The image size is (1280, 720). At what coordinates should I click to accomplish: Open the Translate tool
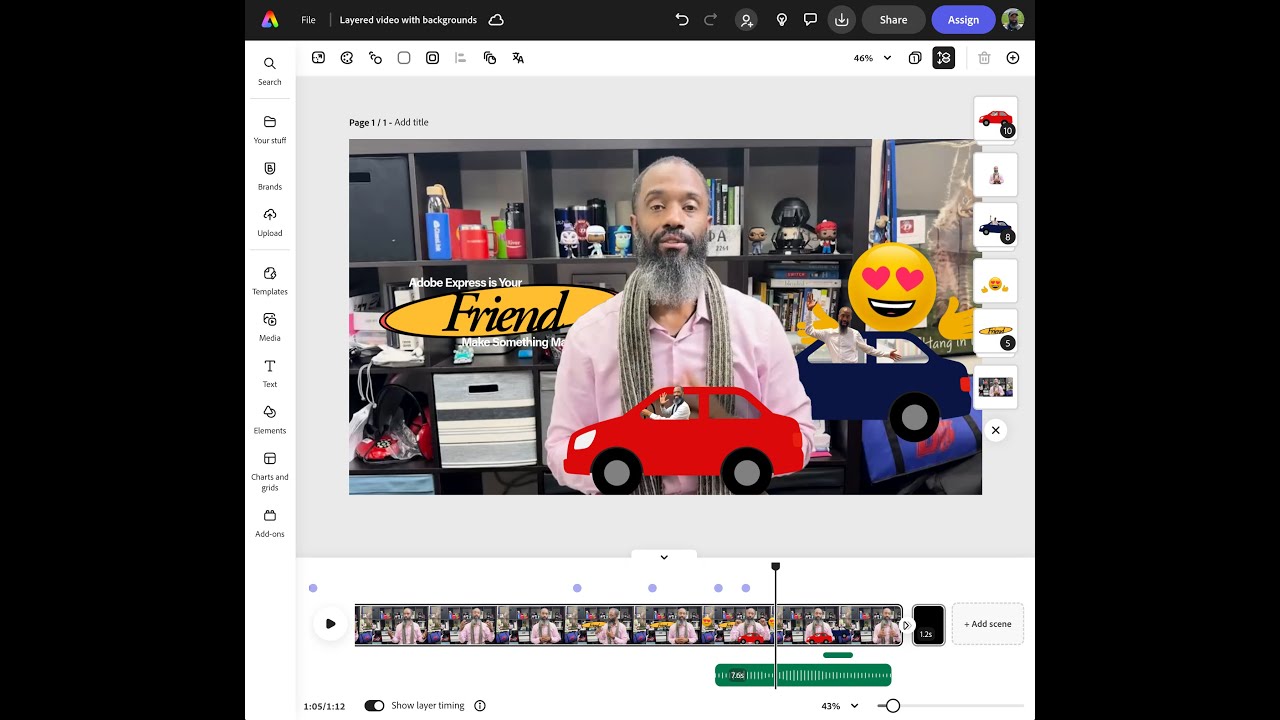518,58
